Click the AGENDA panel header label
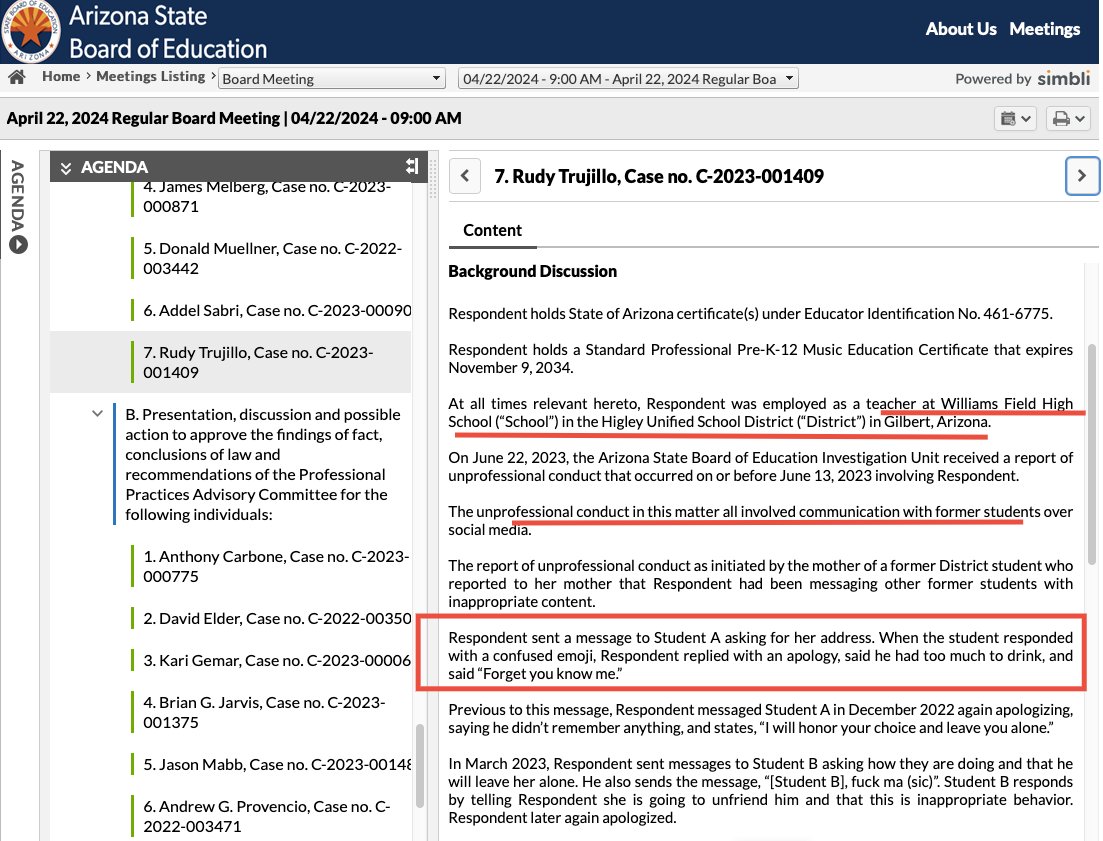This screenshot has height=841, width=1103. pyautogui.click(x=115, y=167)
